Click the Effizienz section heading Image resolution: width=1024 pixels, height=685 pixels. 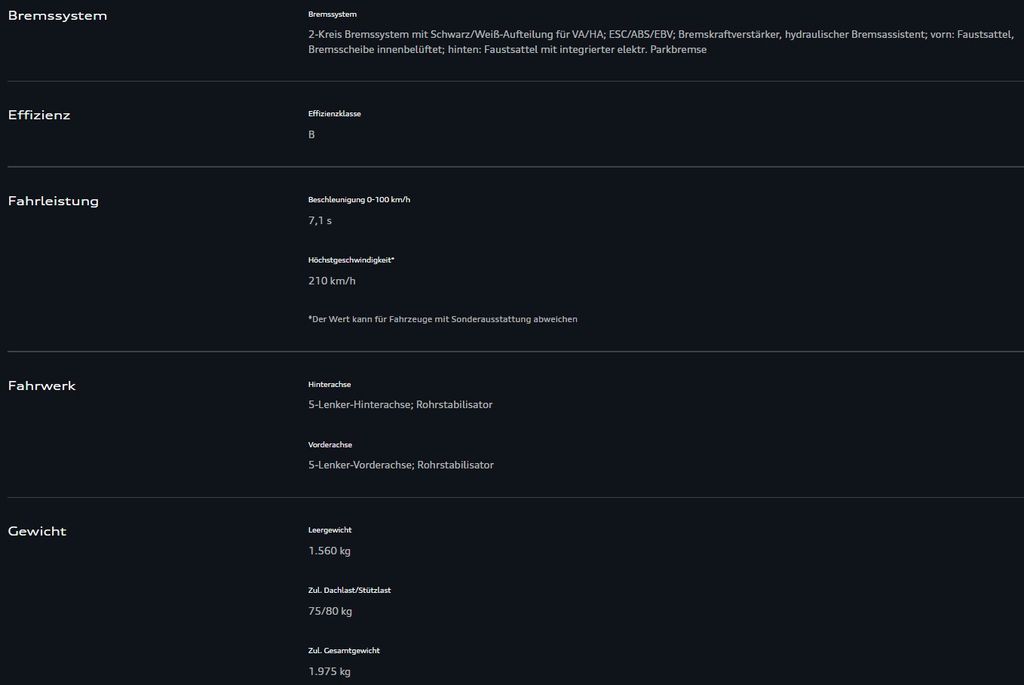click(x=39, y=115)
